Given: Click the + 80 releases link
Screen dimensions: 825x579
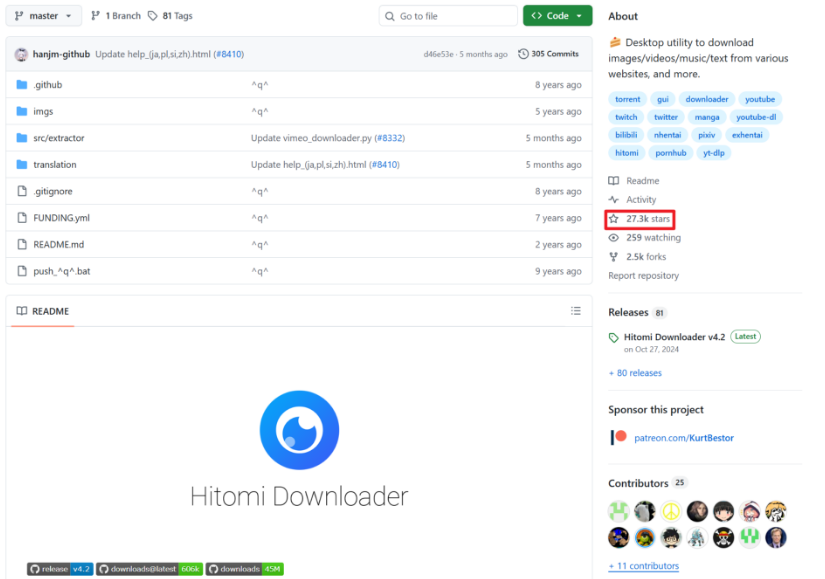Looking at the screenshot, I should click(x=635, y=373).
